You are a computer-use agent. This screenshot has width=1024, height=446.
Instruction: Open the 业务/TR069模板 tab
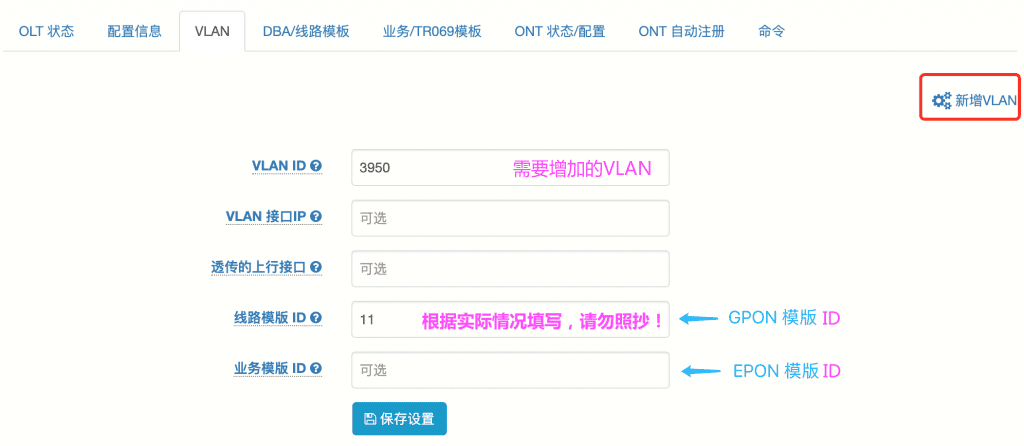point(432,31)
